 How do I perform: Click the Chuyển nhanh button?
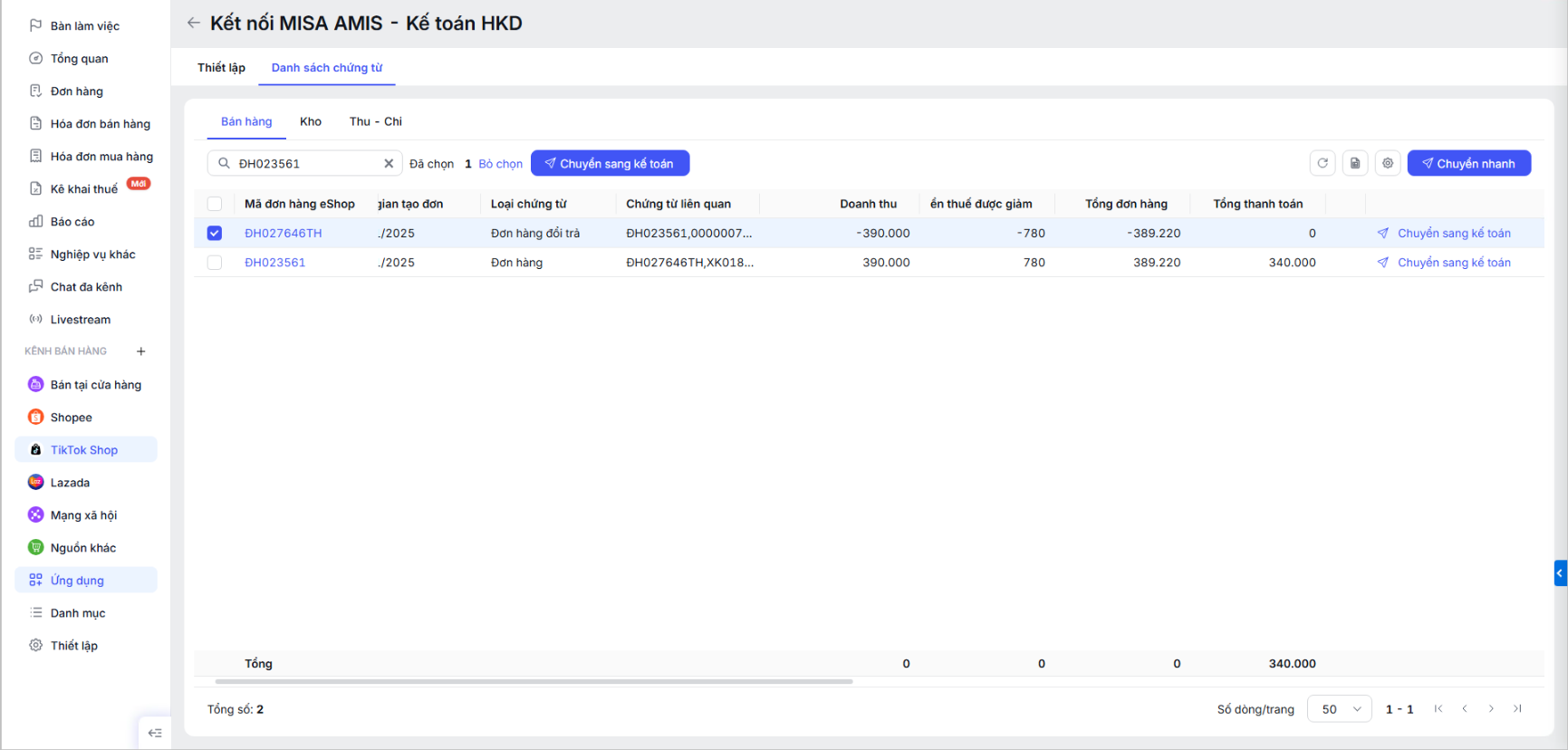pos(1468,163)
